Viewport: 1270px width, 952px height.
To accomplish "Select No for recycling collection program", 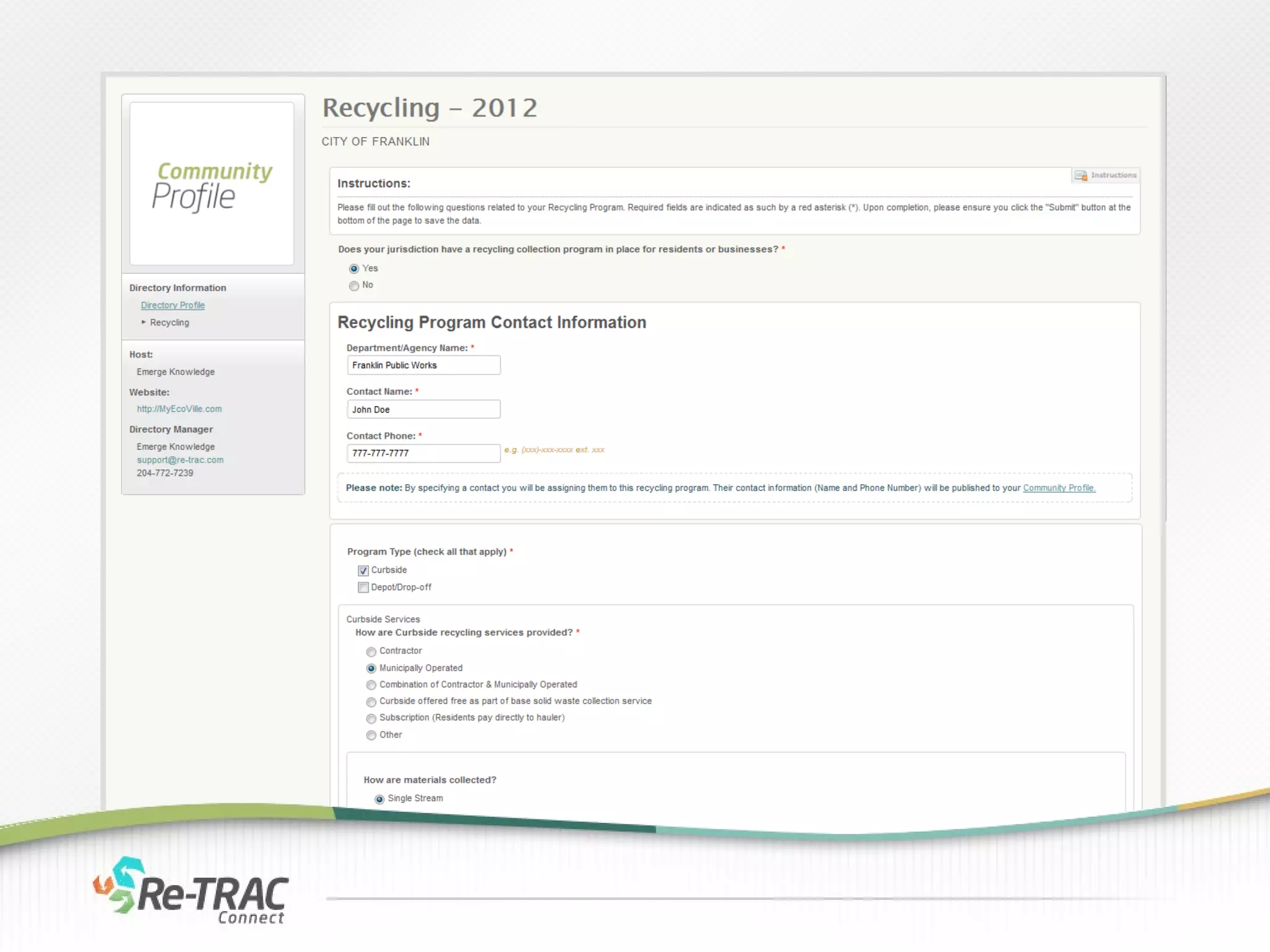I will 354,286.
